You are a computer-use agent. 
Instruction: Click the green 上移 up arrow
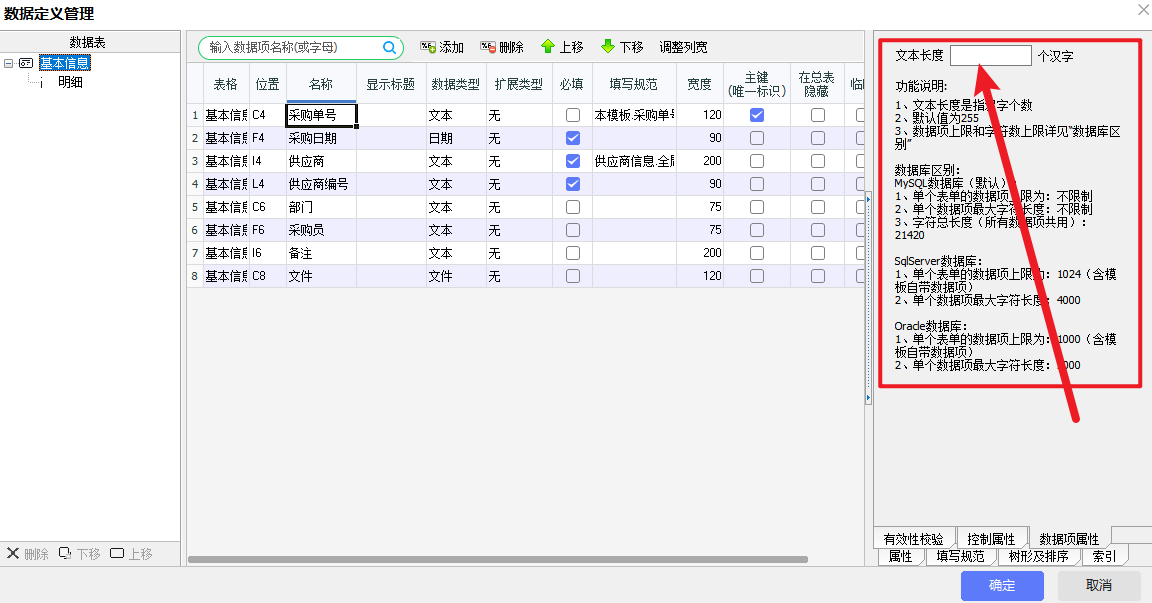547,47
